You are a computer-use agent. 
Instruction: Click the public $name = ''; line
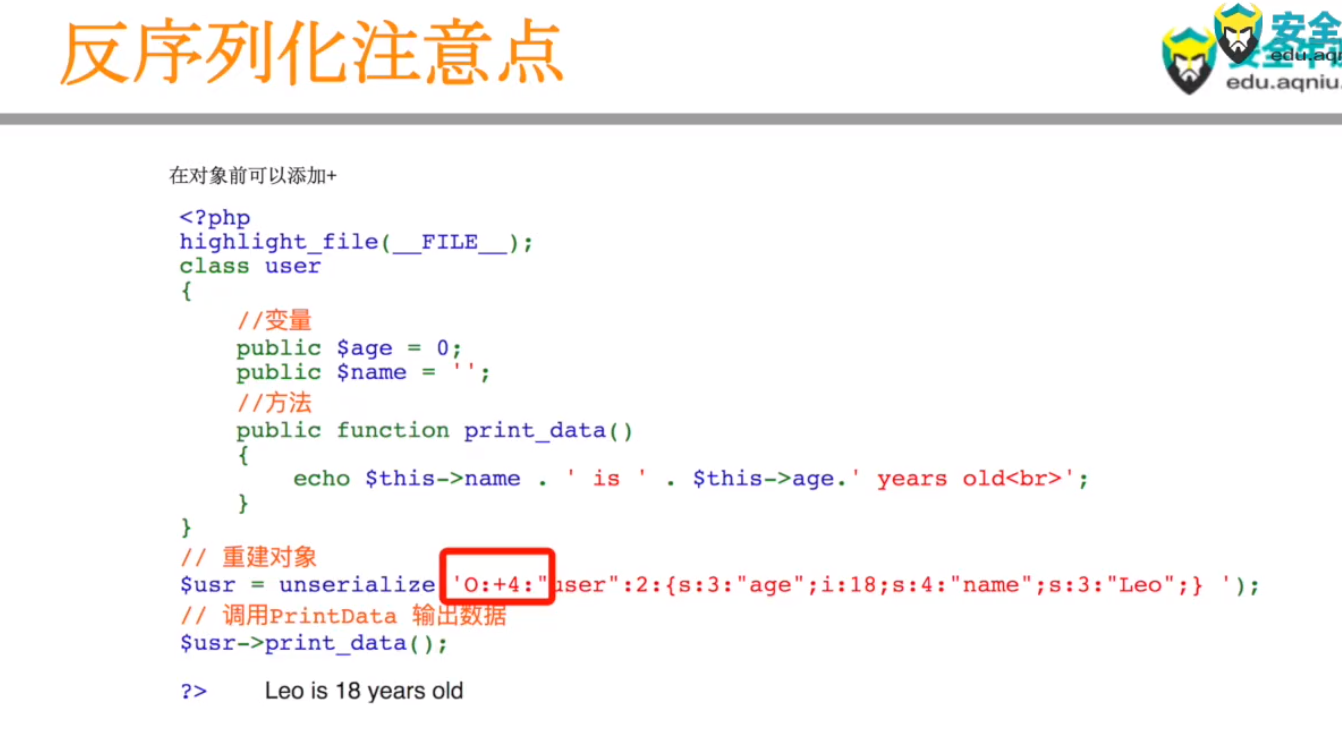coord(363,372)
